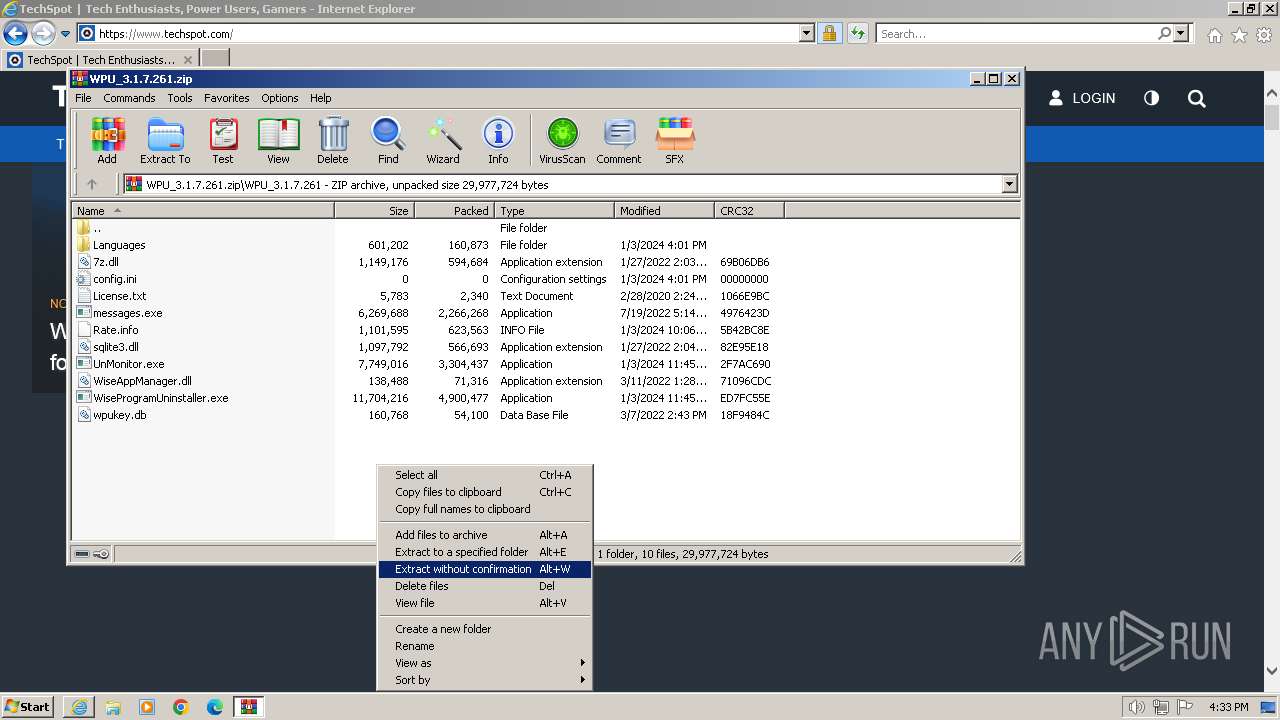The image size is (1280, 720).
Task: Expand the archive path dropdown
Action: (1009, 184)
